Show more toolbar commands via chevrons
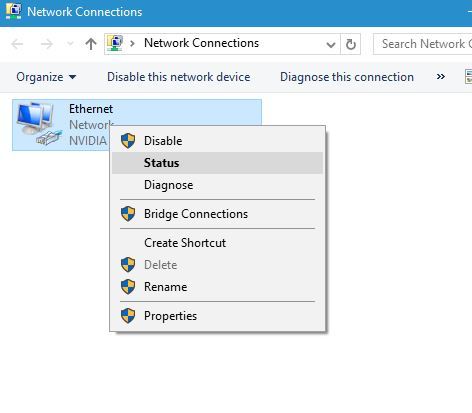The height and width of the screenshot is (413, 472). coord(441,77)
